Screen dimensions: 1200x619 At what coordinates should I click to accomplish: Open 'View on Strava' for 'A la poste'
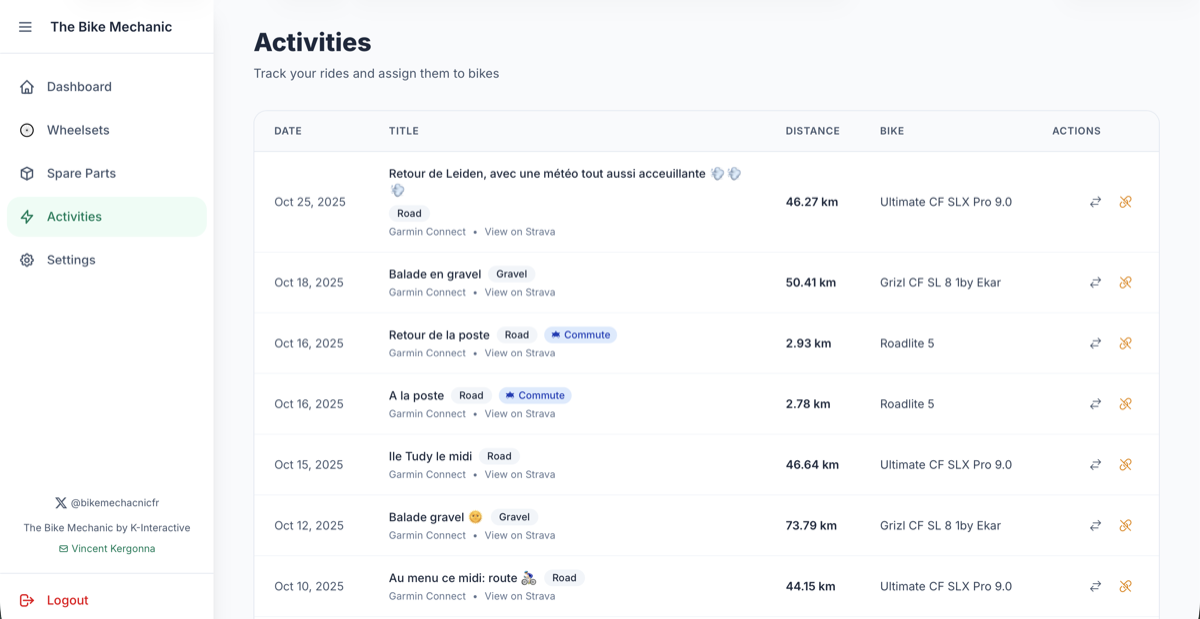point(519,413)
